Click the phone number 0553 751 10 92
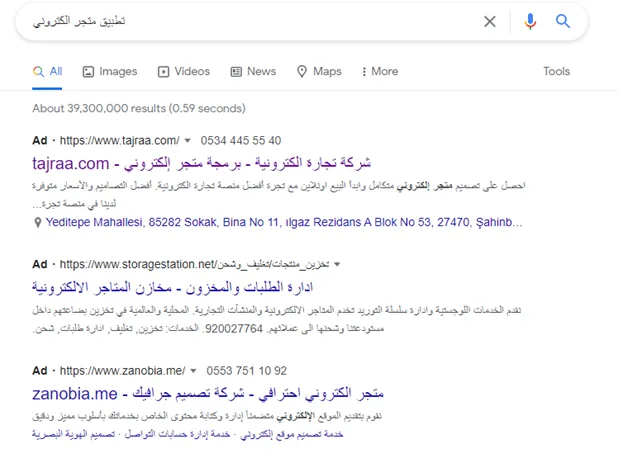This screenshot has height=458, width=618. click(247, 371)
